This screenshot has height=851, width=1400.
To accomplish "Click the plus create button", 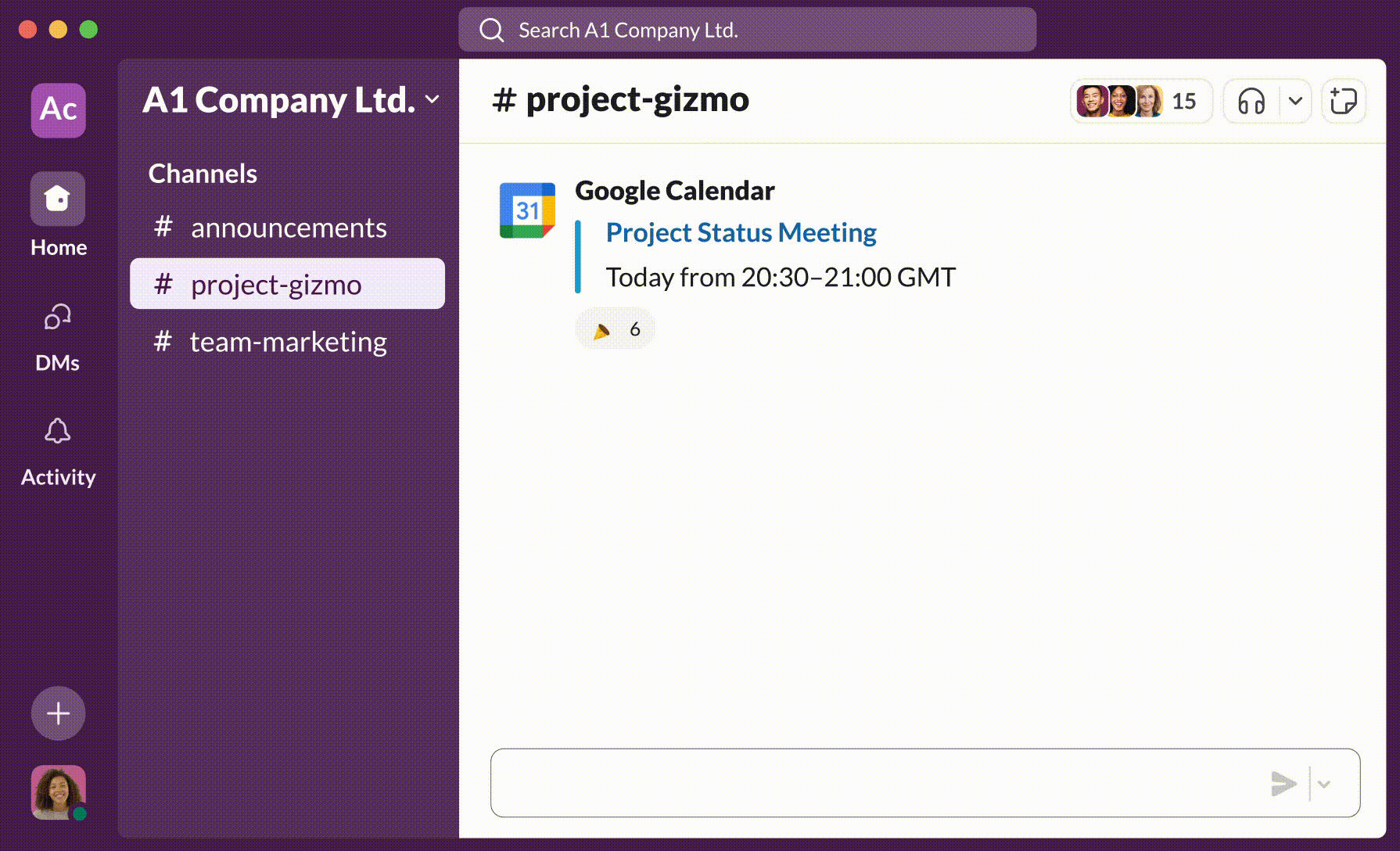I will click(58, 713).
